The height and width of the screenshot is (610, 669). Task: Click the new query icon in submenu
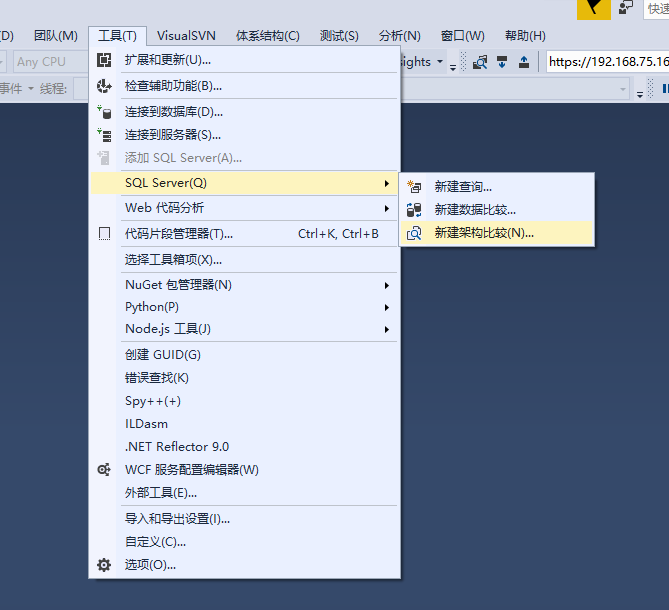click(414, 186)
